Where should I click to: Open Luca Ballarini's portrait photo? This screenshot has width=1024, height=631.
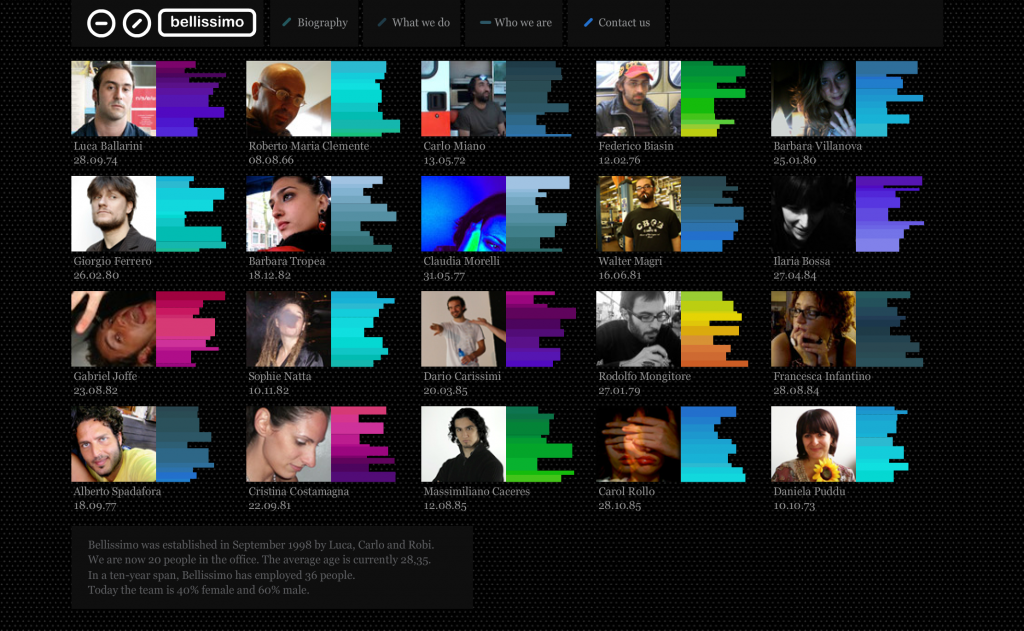click(113, 99)
